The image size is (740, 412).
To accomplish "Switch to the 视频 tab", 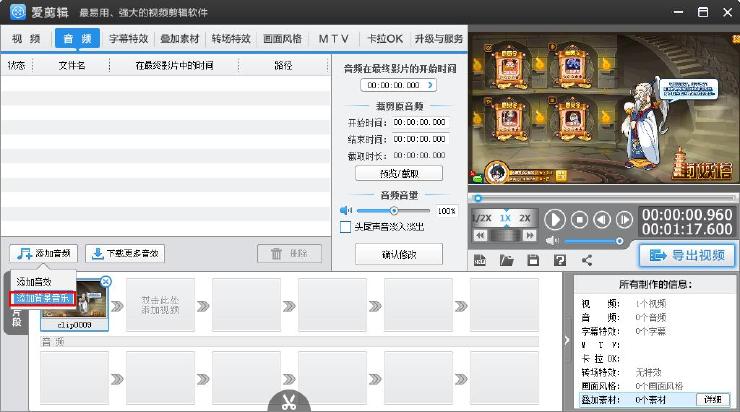I will (26, 39).
